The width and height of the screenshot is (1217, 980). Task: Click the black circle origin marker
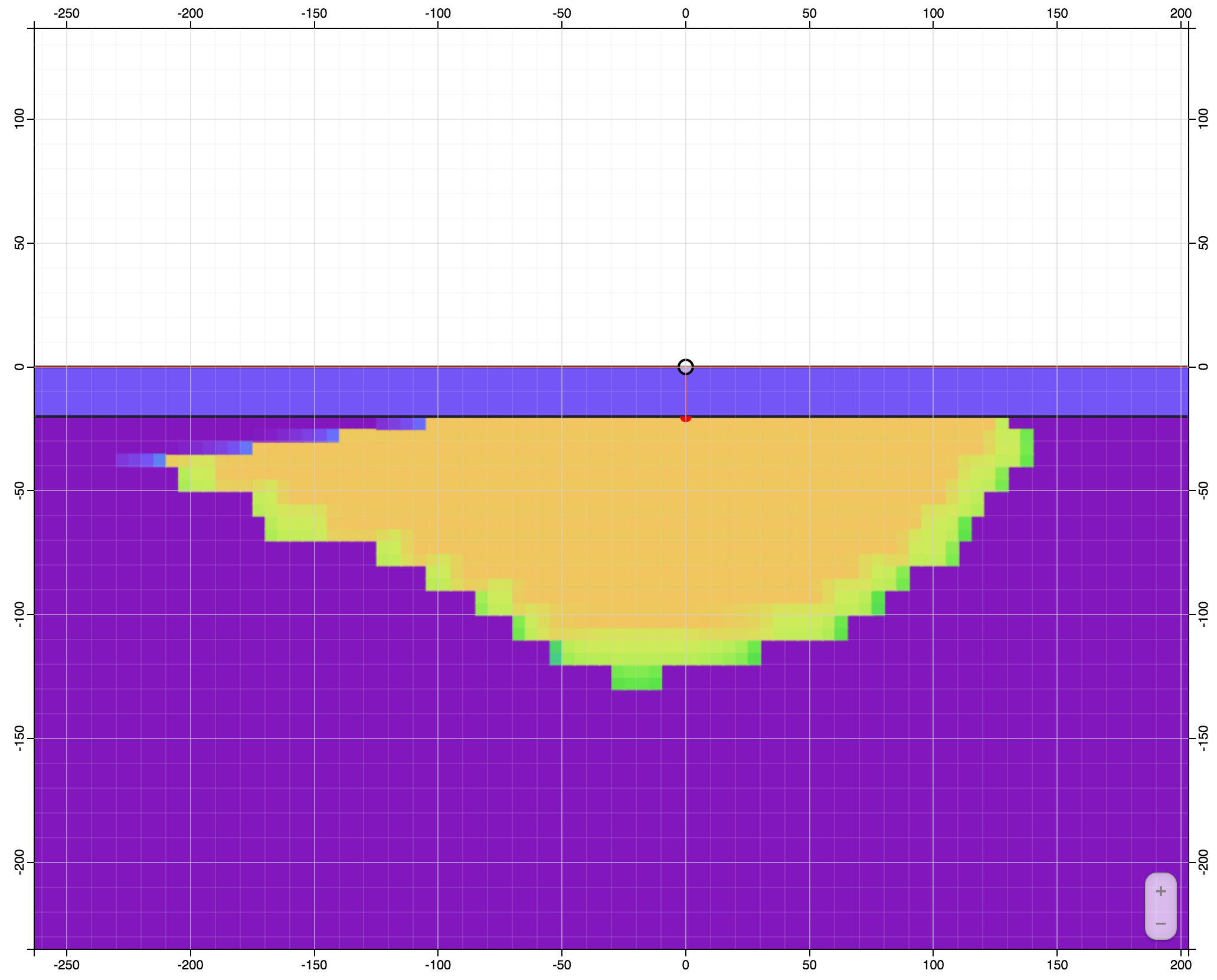pos(685,367)
